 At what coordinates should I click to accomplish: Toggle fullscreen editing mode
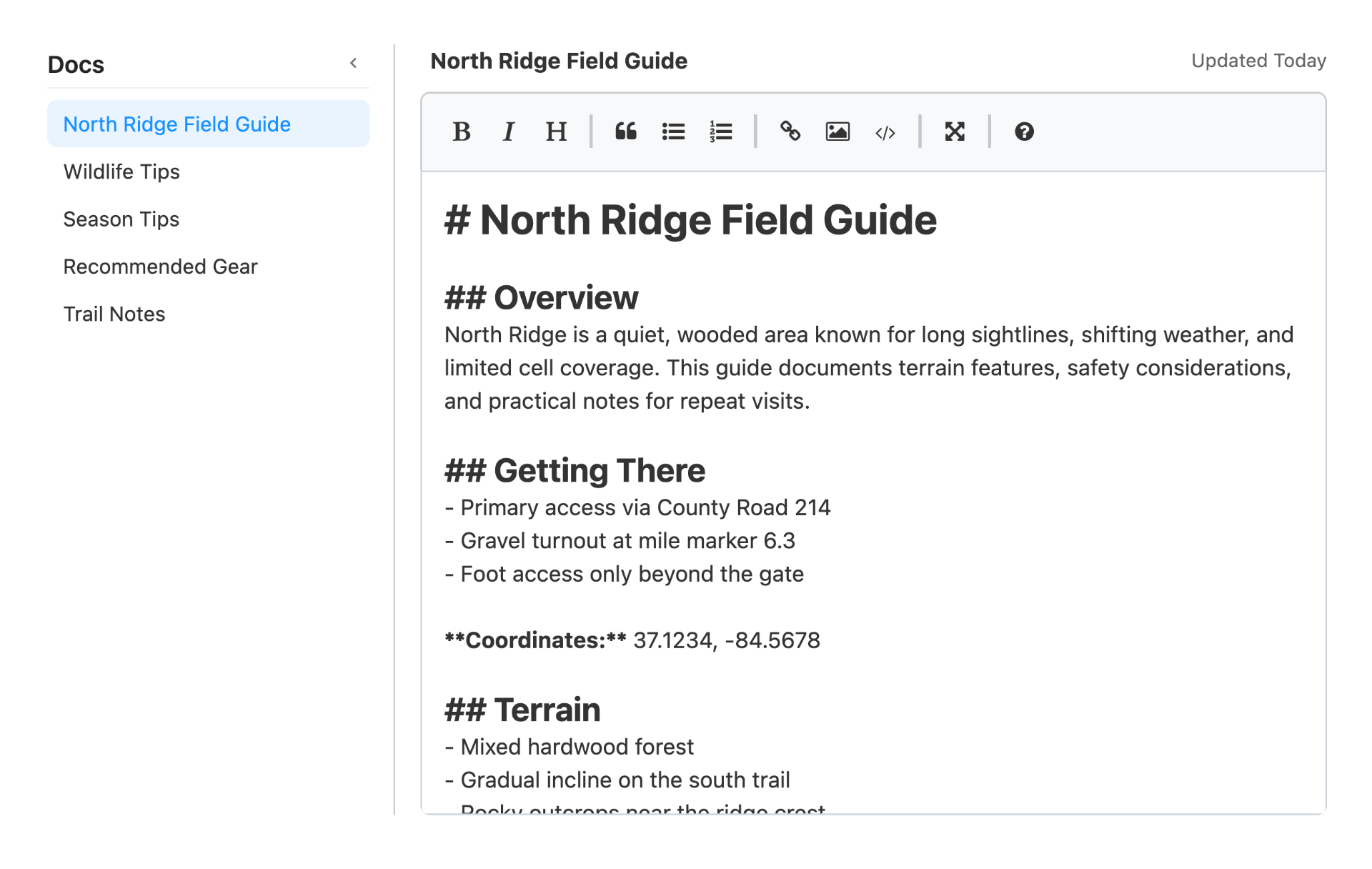point(955,131)
